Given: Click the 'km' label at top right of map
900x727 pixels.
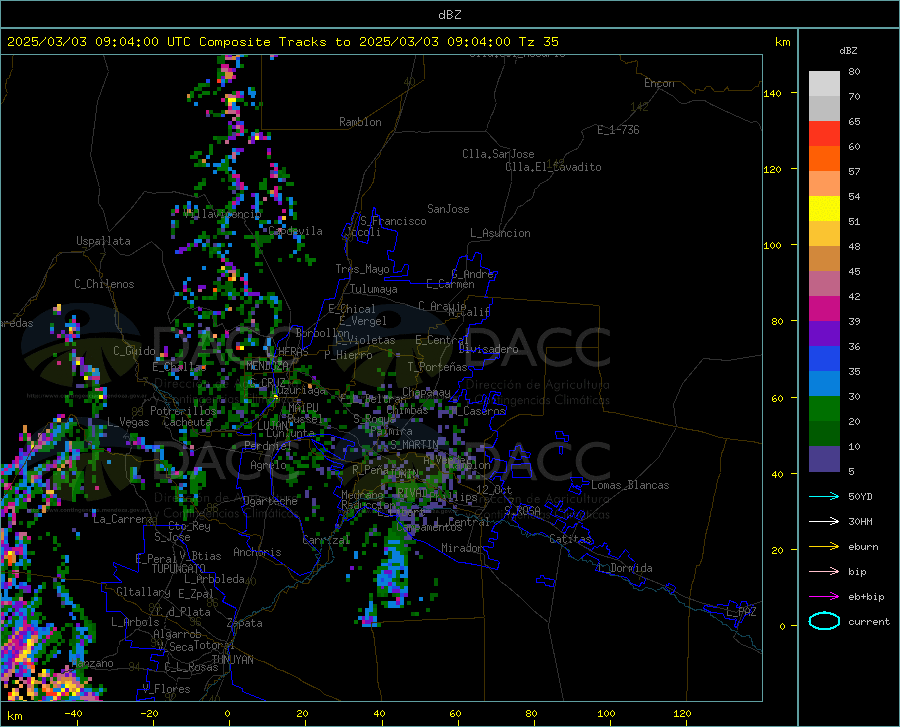Looking at the screenshot, I should (782, 42).
